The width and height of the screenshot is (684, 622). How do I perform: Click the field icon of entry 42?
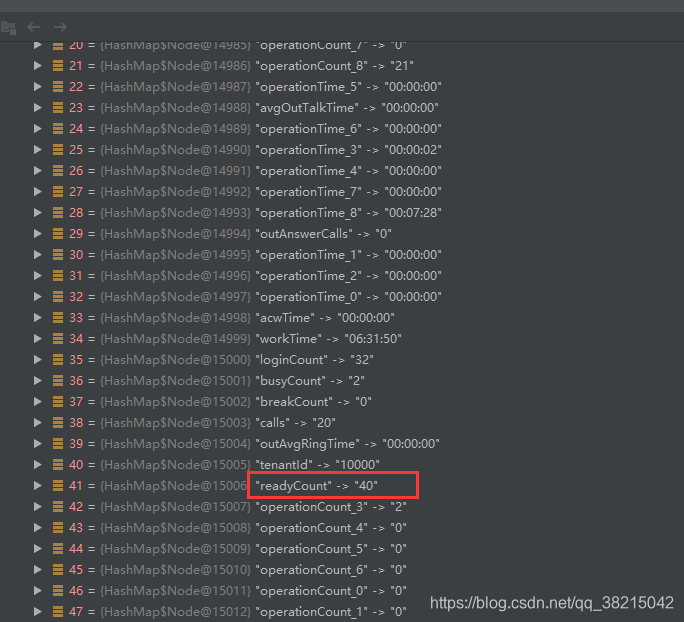(58, 506)
